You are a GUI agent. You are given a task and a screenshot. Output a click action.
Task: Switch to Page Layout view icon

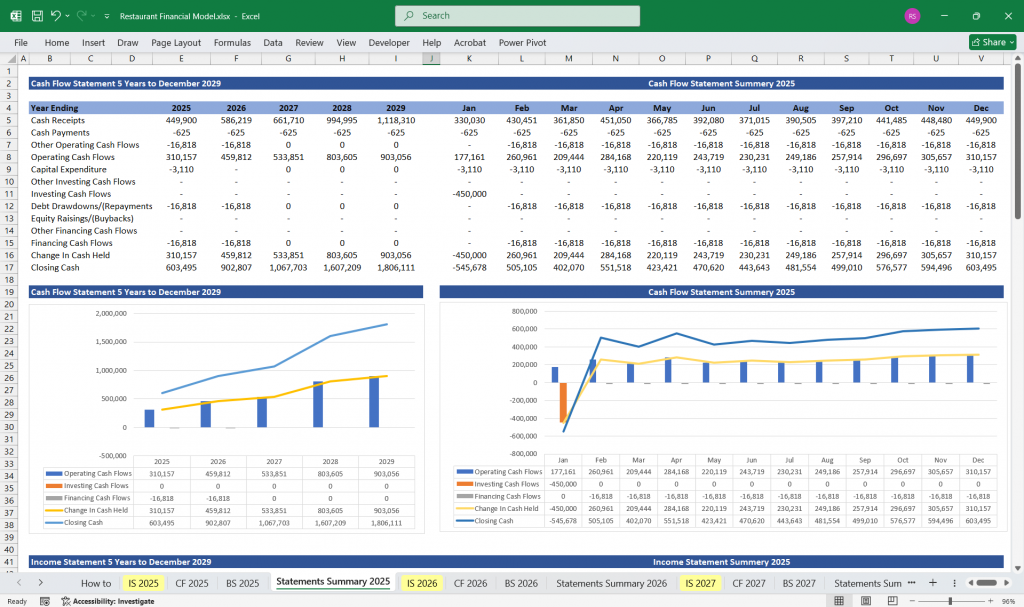tap(866, 600)
